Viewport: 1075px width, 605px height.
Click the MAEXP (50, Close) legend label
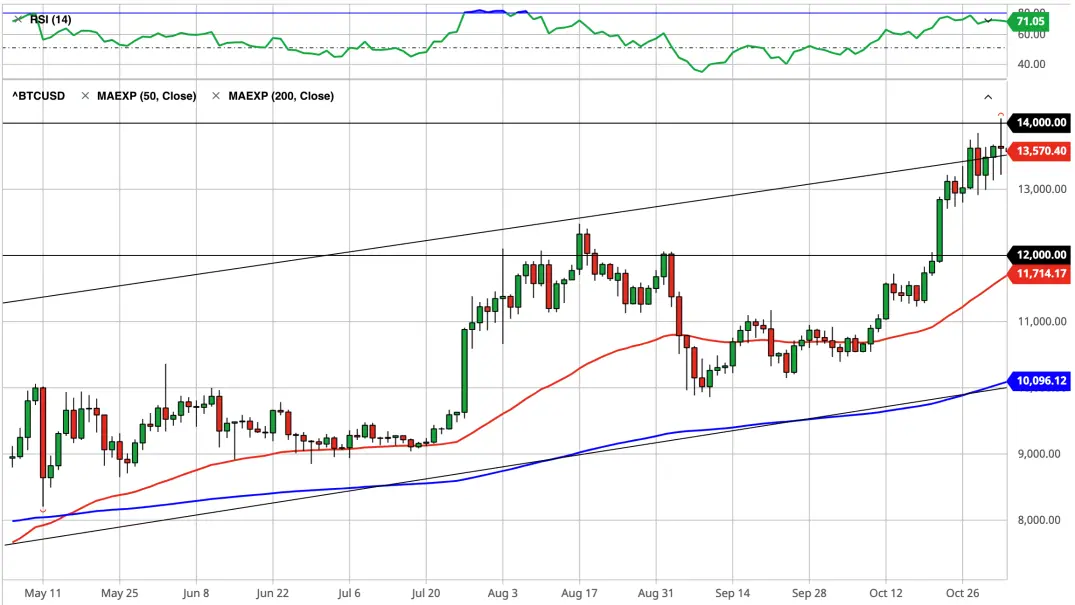pos(147,96)
